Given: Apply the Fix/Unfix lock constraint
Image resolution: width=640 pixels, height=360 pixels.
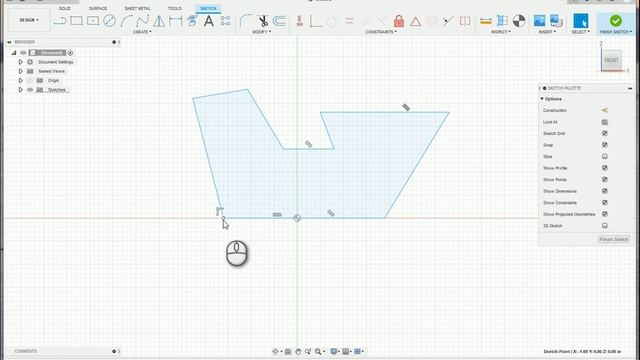Looking at the screenshot, I should click(x=399, y=21).
